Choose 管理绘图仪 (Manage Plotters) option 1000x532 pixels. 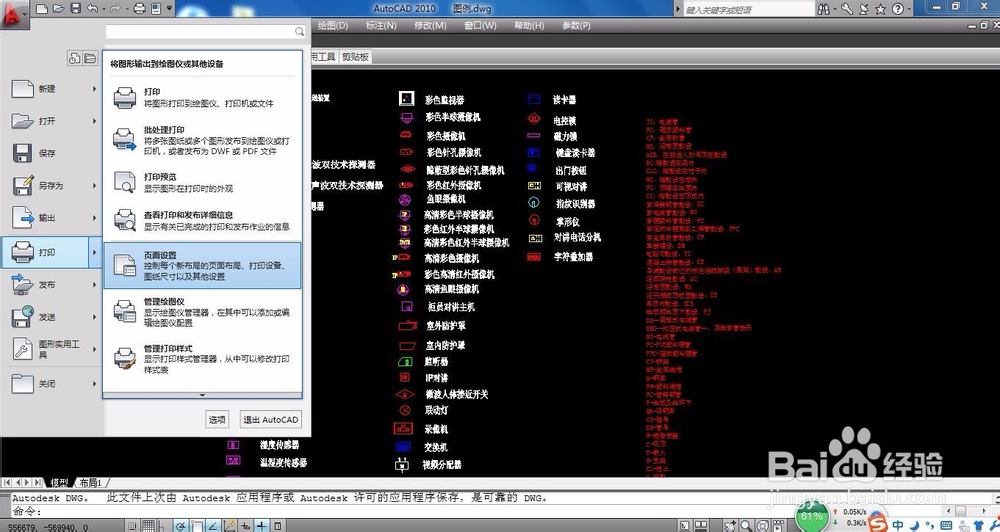coord(203,312)
